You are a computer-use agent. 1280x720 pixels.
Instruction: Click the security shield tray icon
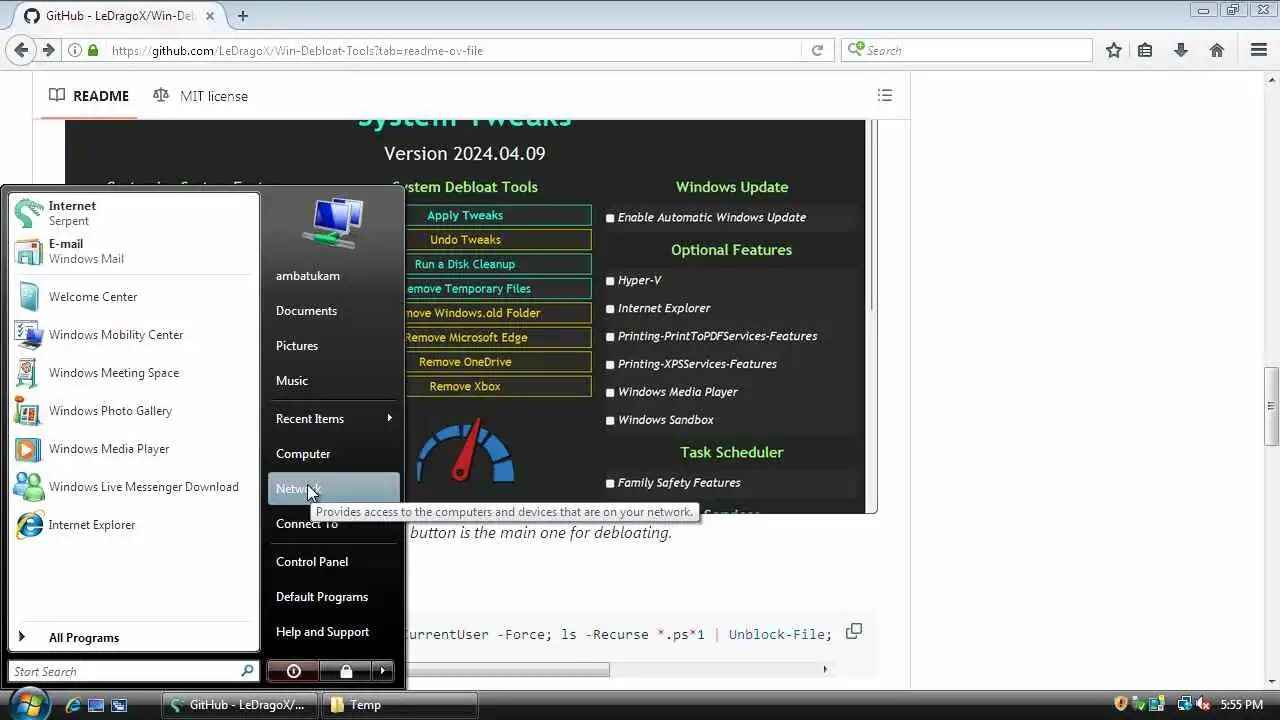coord(1121,704)
